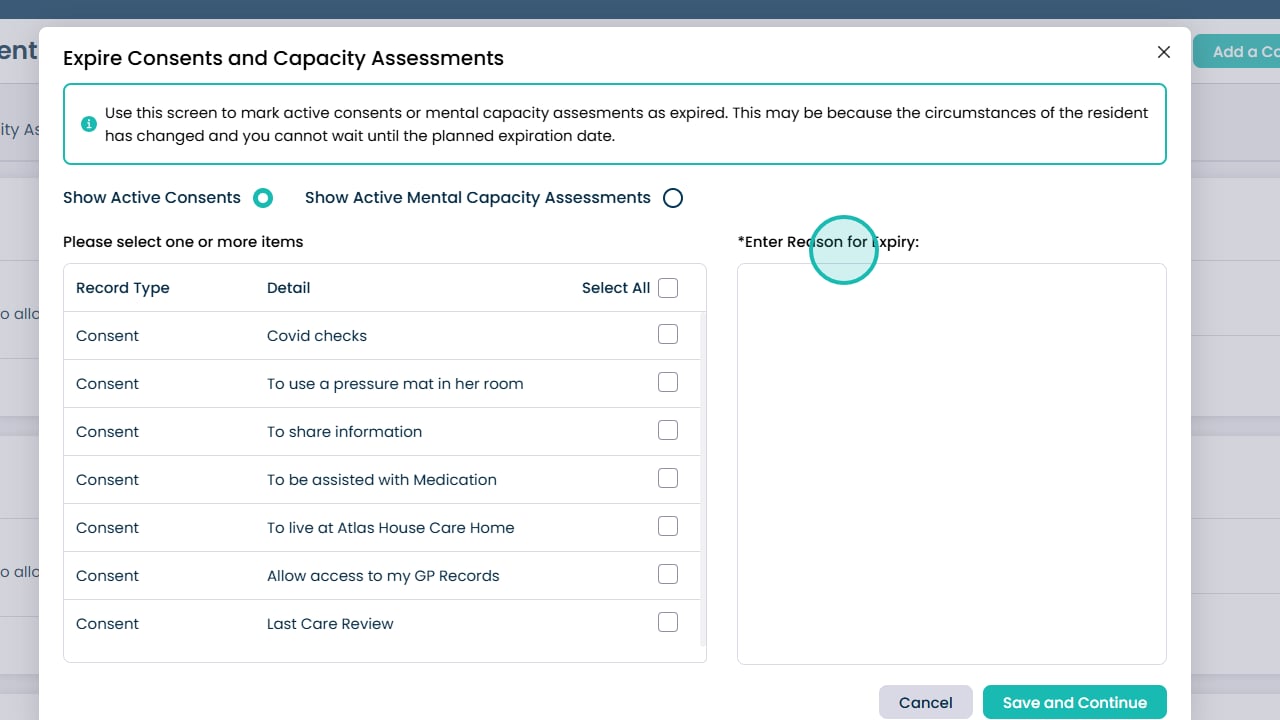Click the Last Care Review row text
1280x720 pixels.
[330, 624]
